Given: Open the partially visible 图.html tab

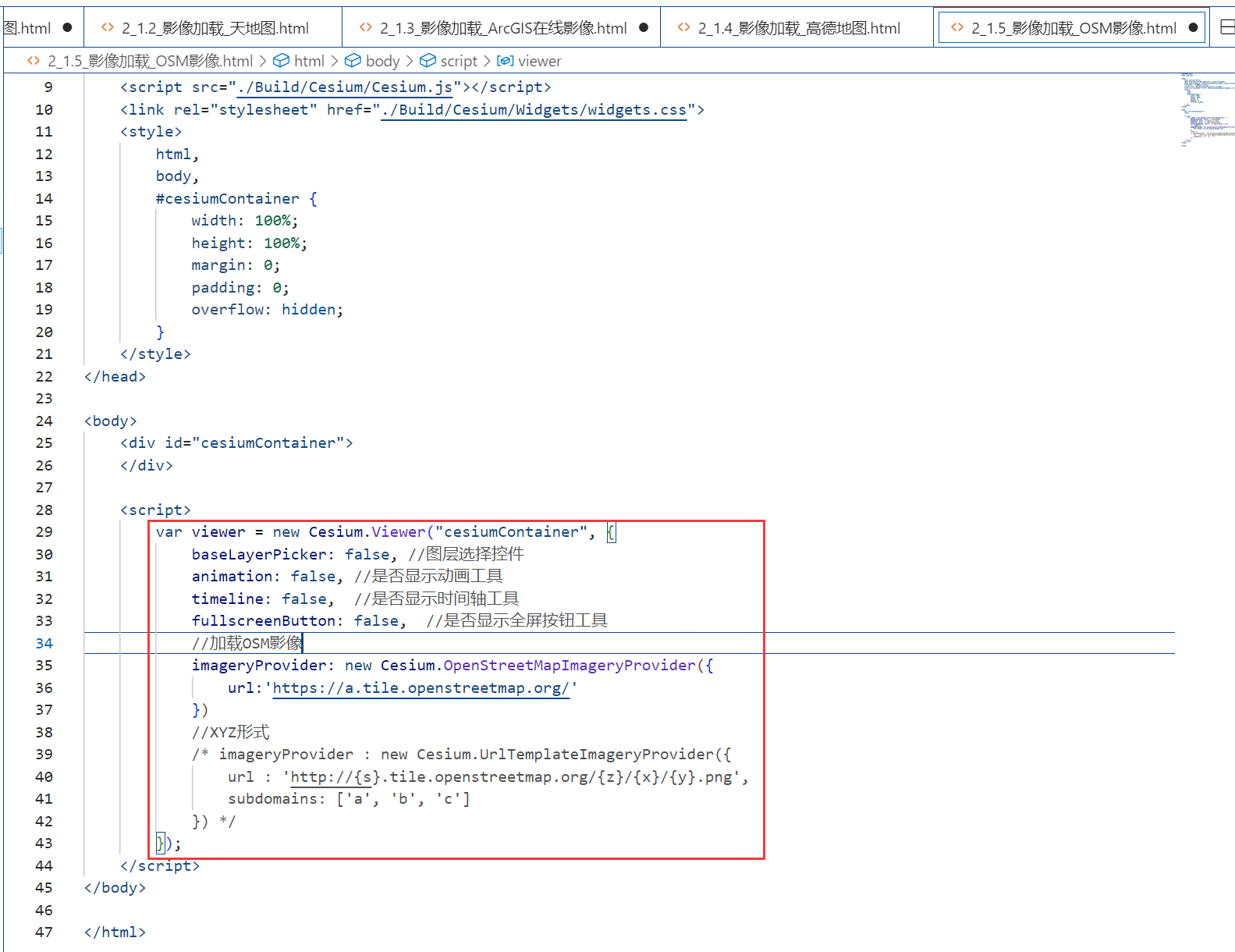Looking at the screenshot, I should click(x=27, y=28).
